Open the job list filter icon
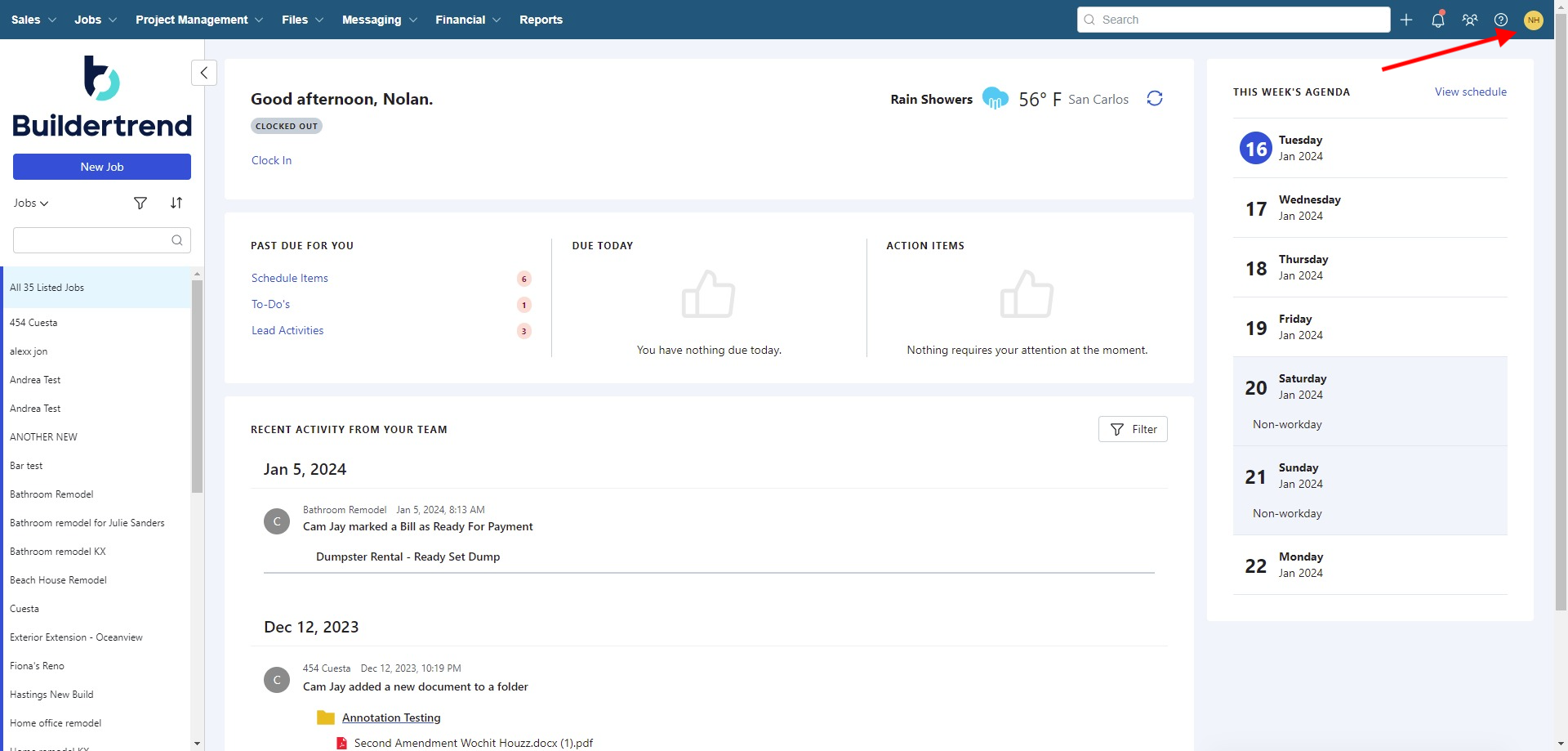Viewport: 1568px width, 751px height. tap(140, 203)
